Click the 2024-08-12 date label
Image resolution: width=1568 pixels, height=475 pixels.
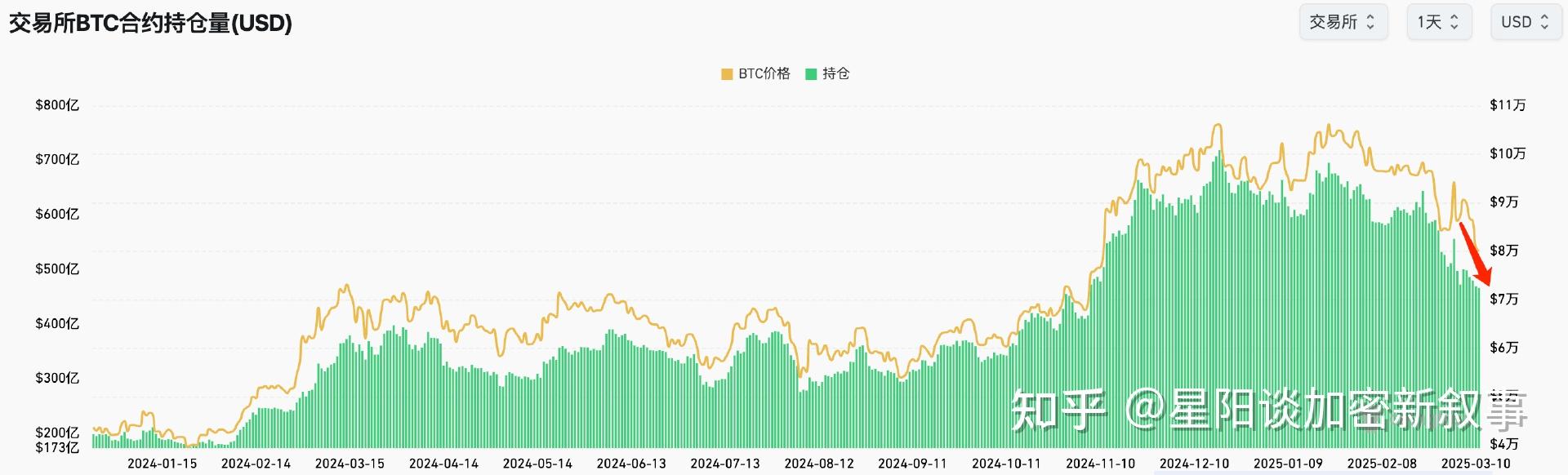tap(819, 464)
